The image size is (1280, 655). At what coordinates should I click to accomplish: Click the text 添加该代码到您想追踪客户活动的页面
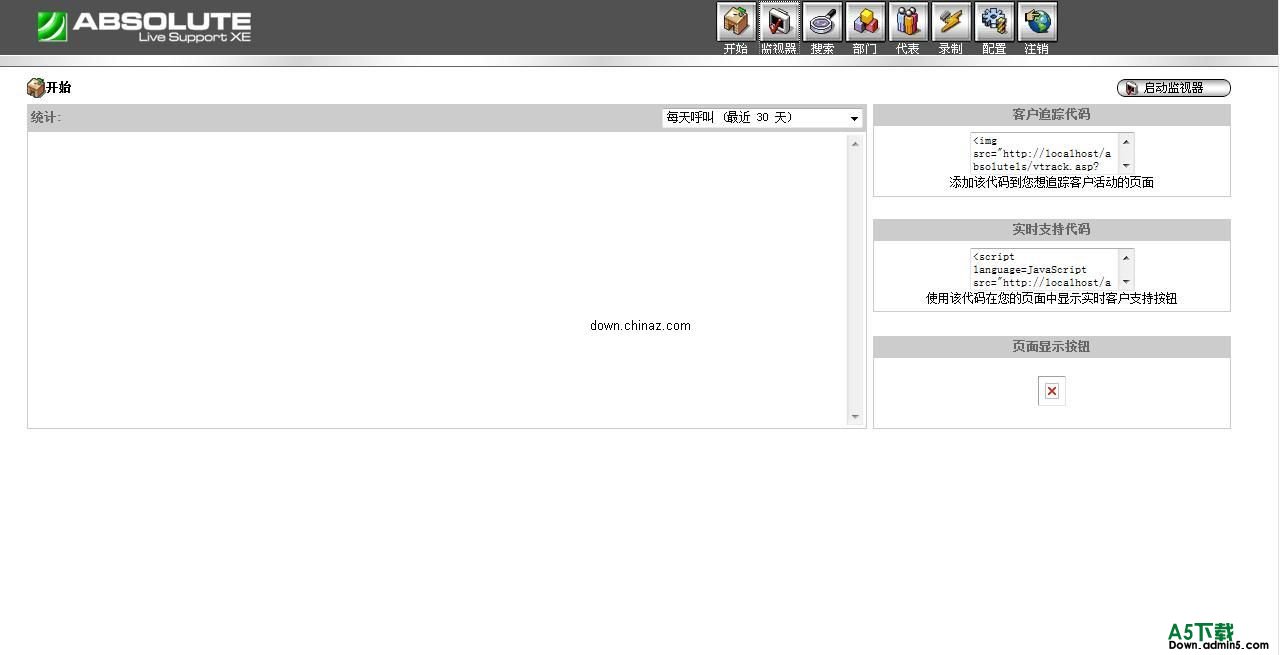(1052, 183)
